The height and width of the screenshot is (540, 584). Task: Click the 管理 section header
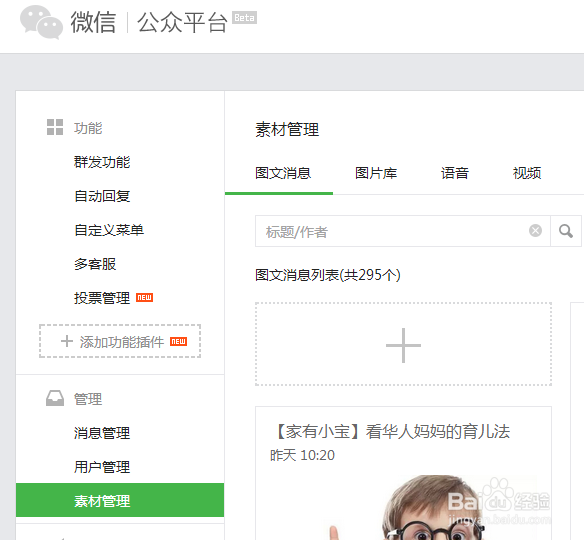coord(88,399)
